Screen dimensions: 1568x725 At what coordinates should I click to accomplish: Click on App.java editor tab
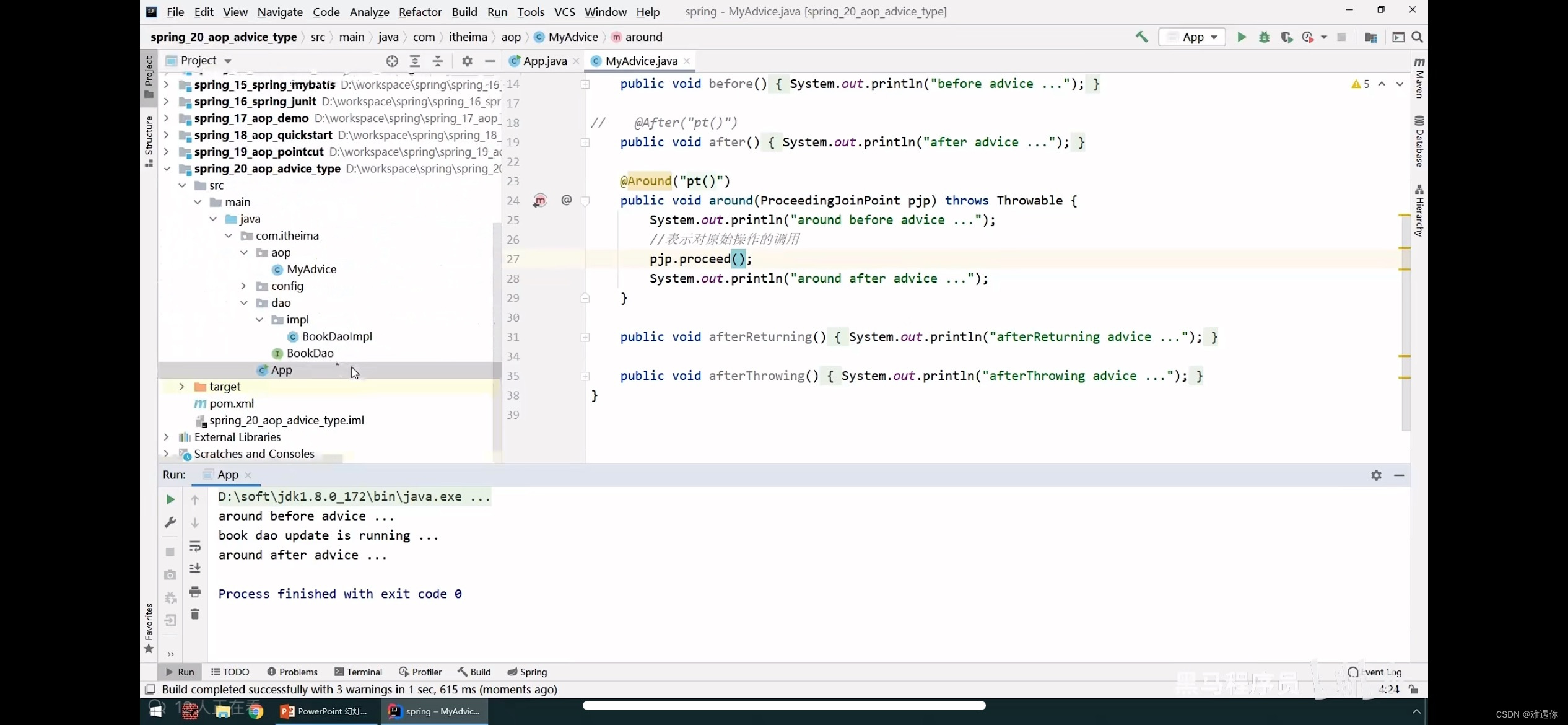click(544, 61)
